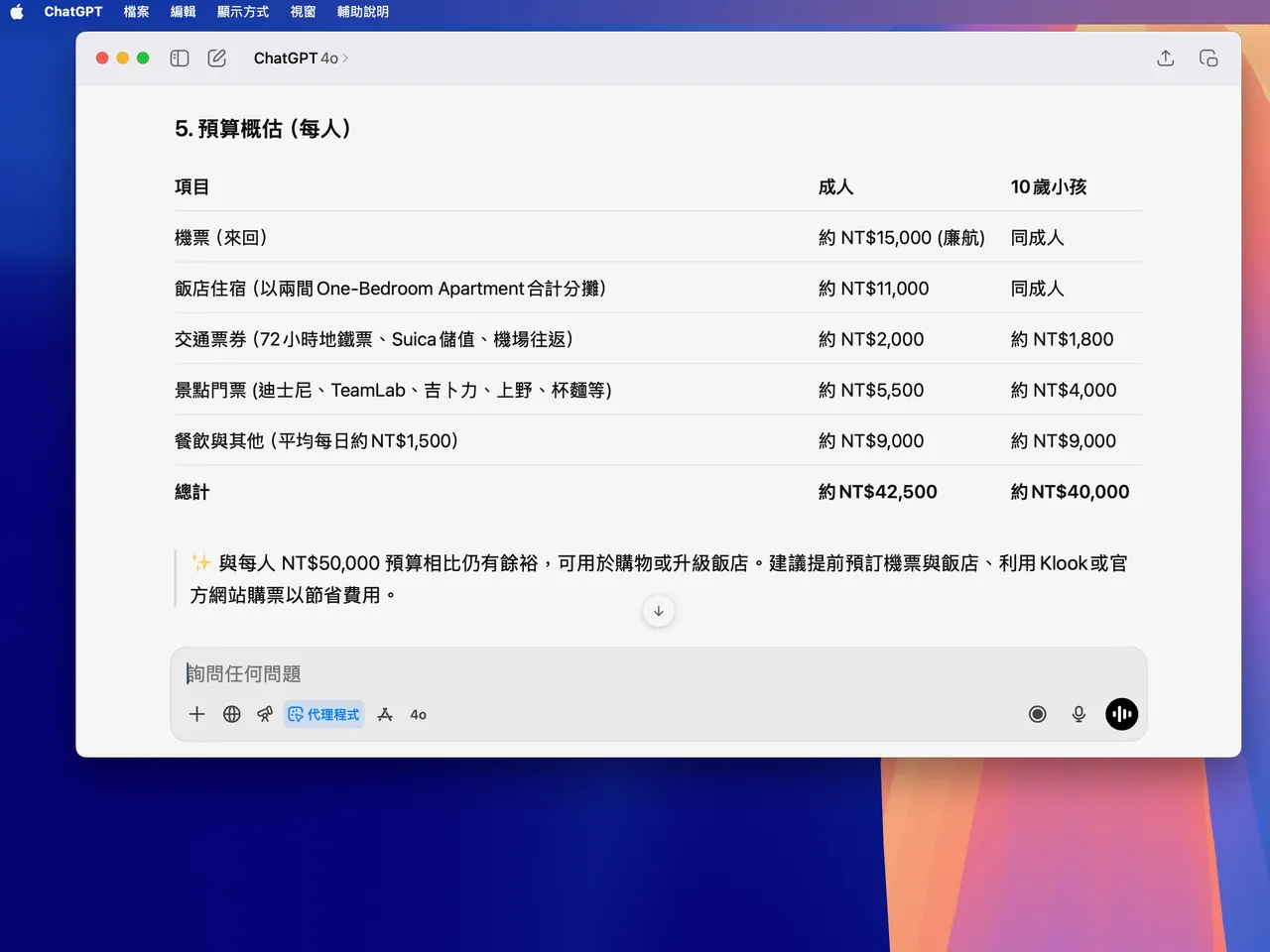Screen dimensions: 1270x952
Task: Click the 餐飲與其他 row label
Action: [x=317, y=441]
